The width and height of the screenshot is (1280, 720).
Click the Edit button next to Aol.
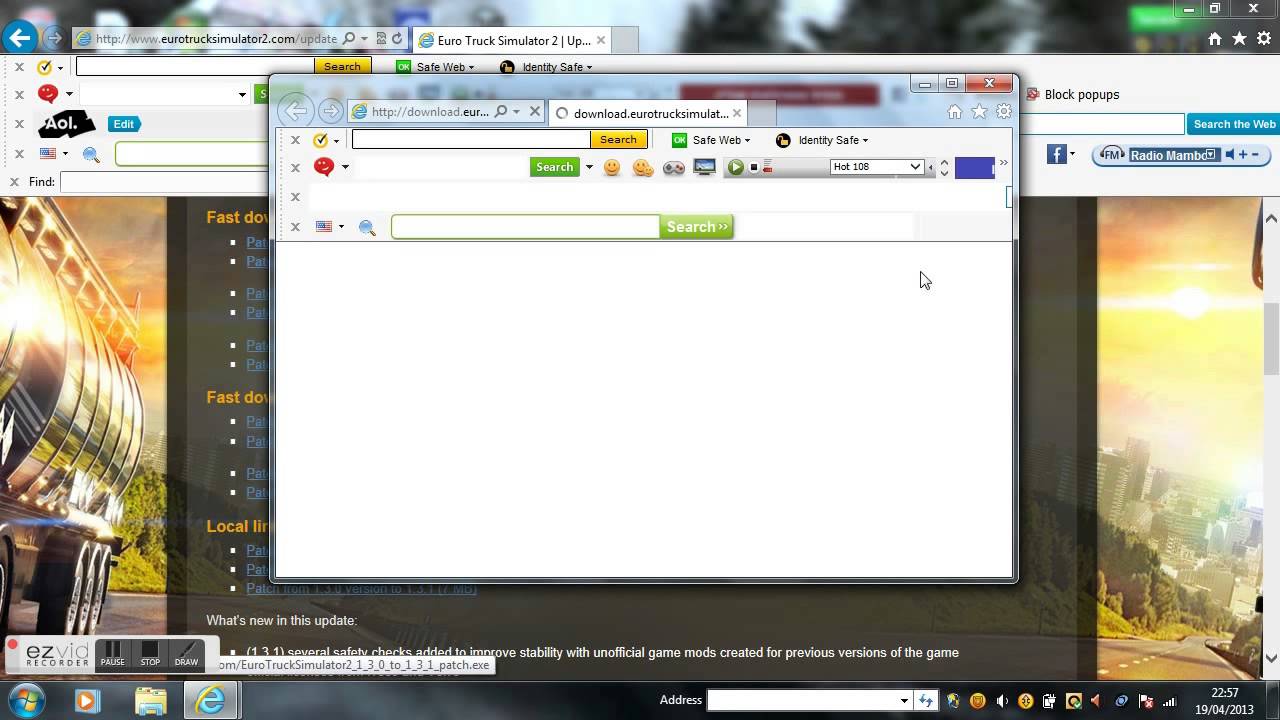[124, 124]
